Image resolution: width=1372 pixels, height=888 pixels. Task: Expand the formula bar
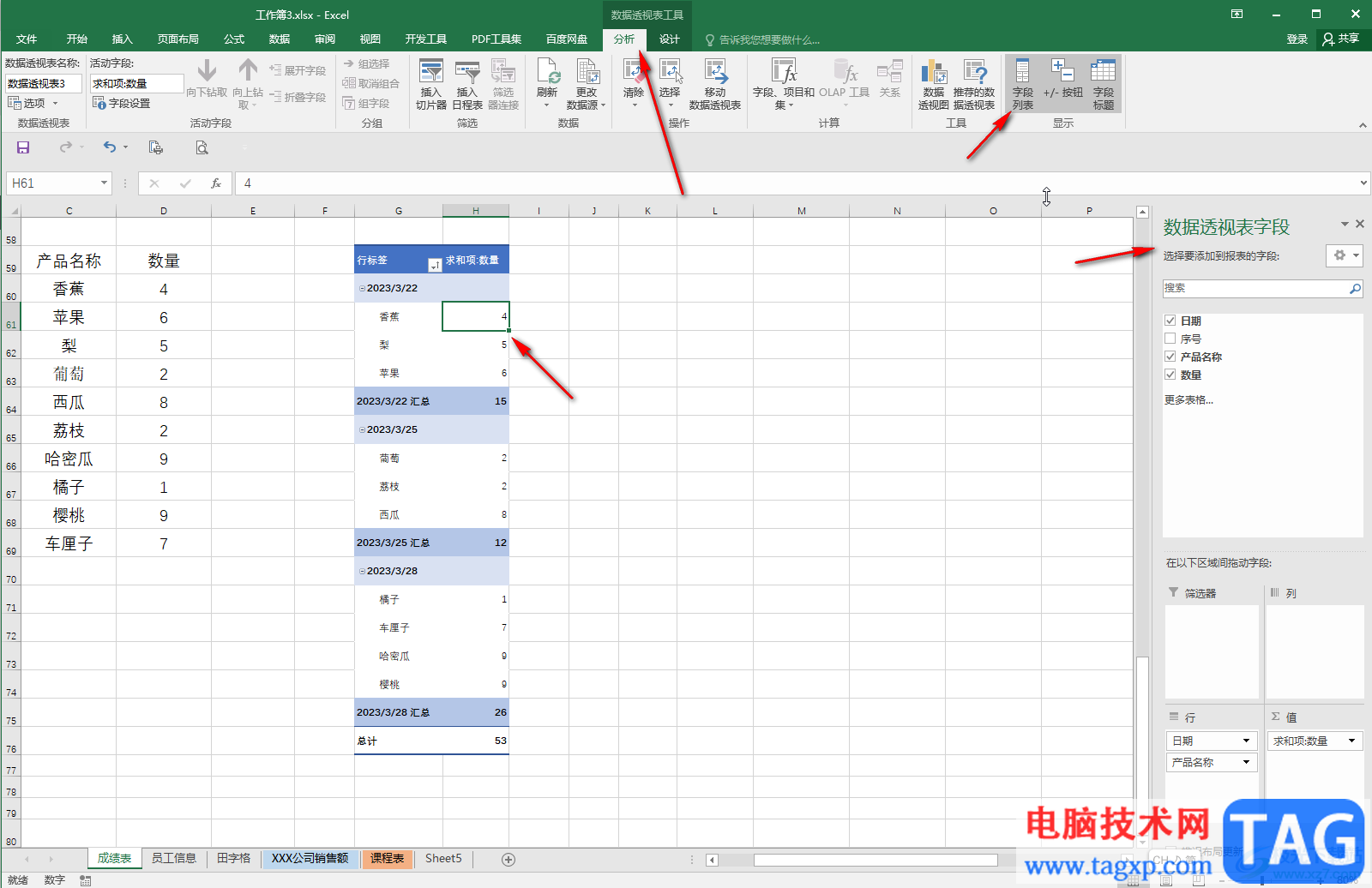click(1363, 183)
